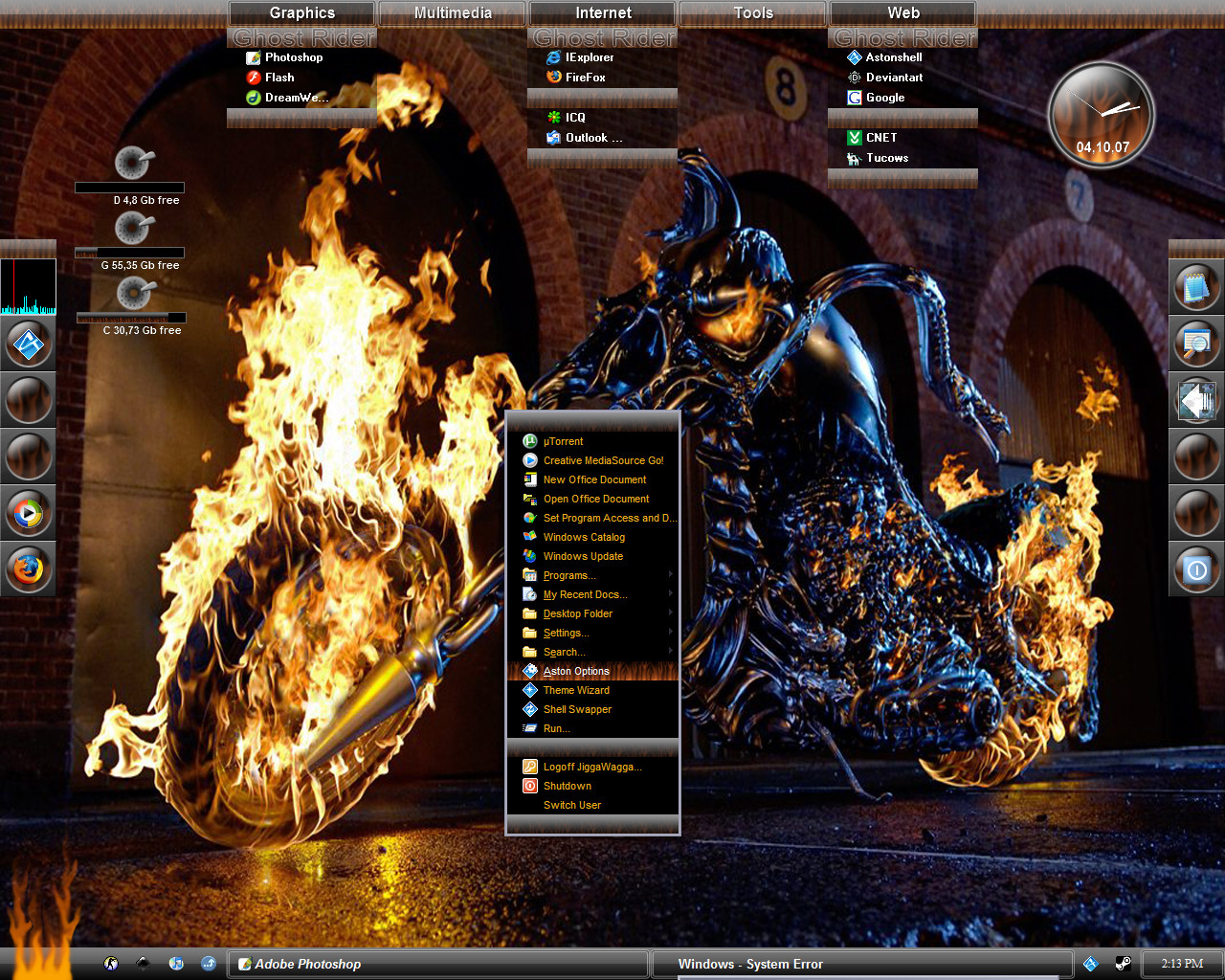The height and width of the screenshot is (980, 1225).
Task: Click the blue power button in right panel
Action: 1197,569
